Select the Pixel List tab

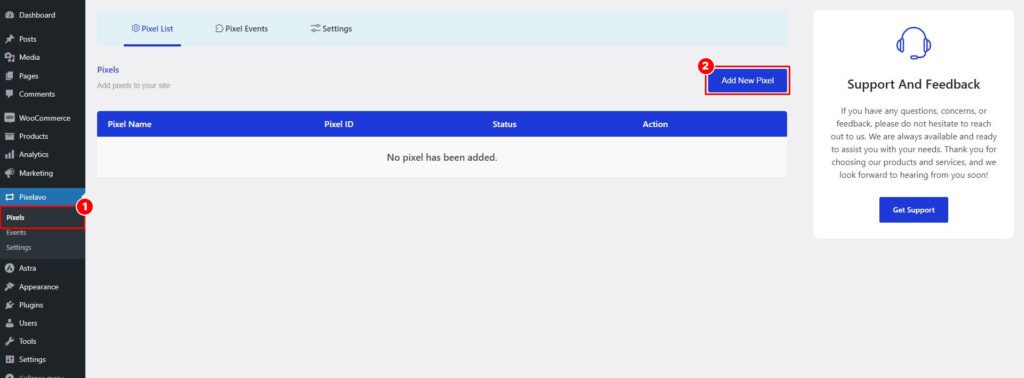tap(152, 29)
